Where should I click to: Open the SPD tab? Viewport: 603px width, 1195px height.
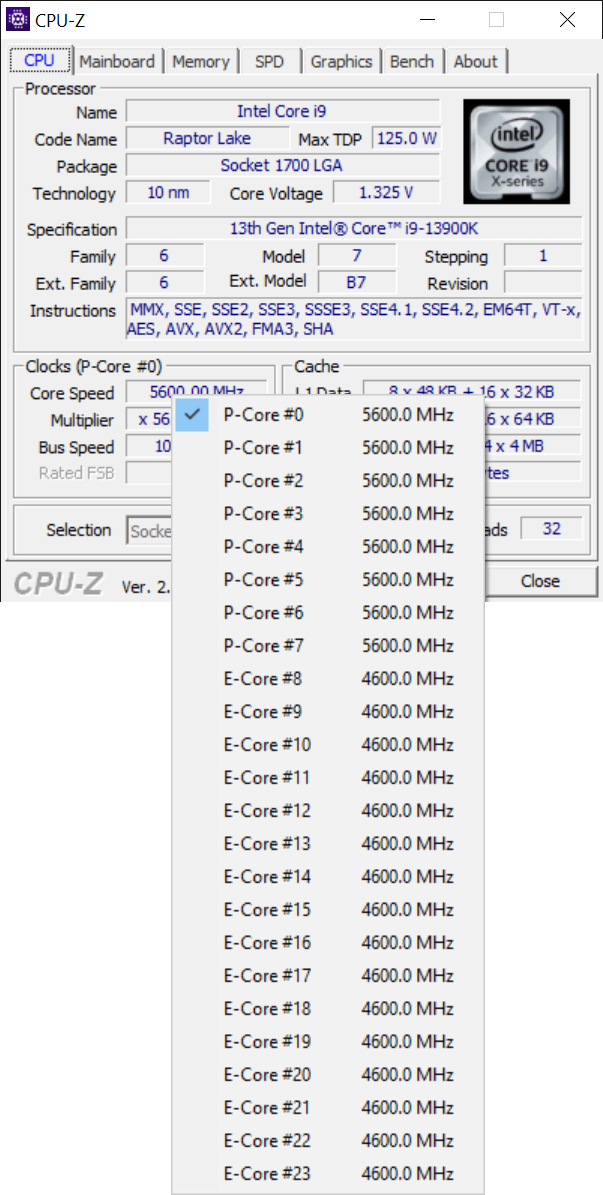[x=269, y=62]
